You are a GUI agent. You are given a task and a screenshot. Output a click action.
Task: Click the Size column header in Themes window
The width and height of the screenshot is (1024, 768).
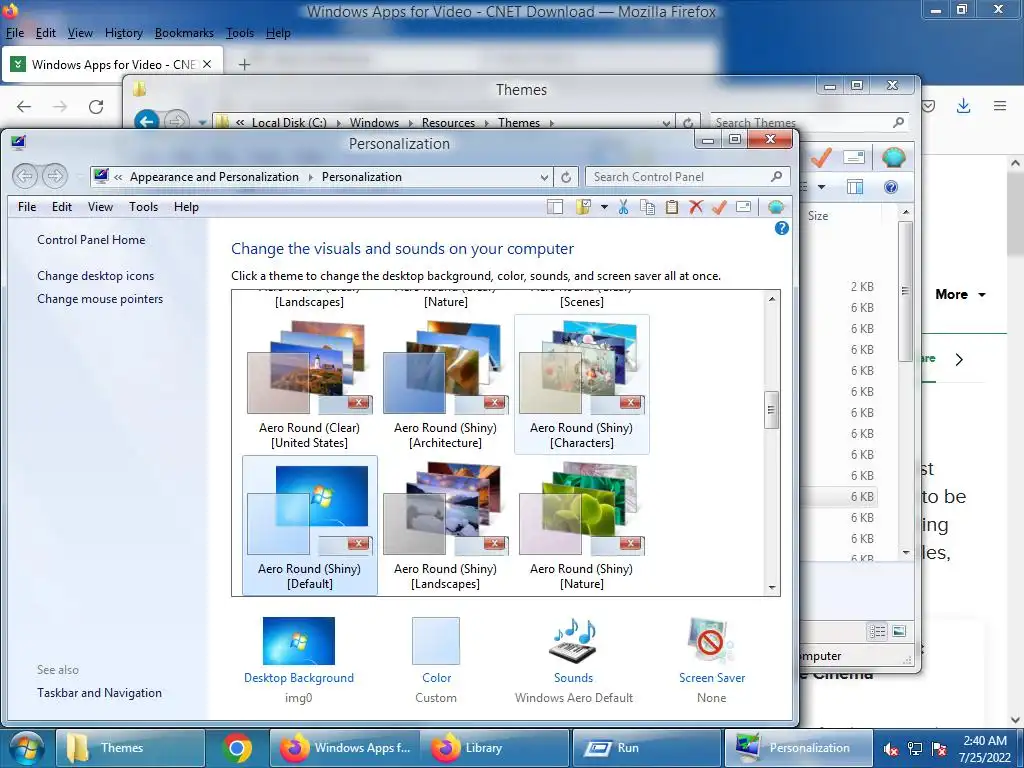[x=818, y=216]
